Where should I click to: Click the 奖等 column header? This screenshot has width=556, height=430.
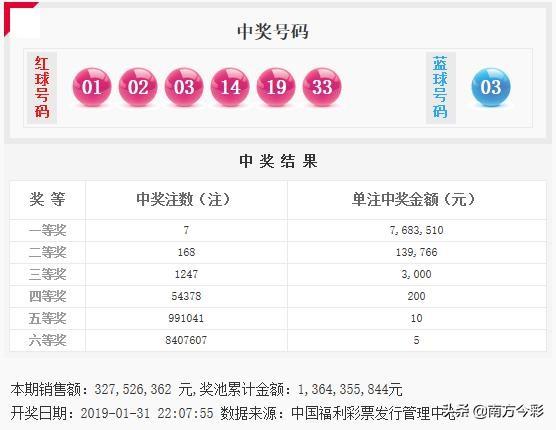point(47,199)
